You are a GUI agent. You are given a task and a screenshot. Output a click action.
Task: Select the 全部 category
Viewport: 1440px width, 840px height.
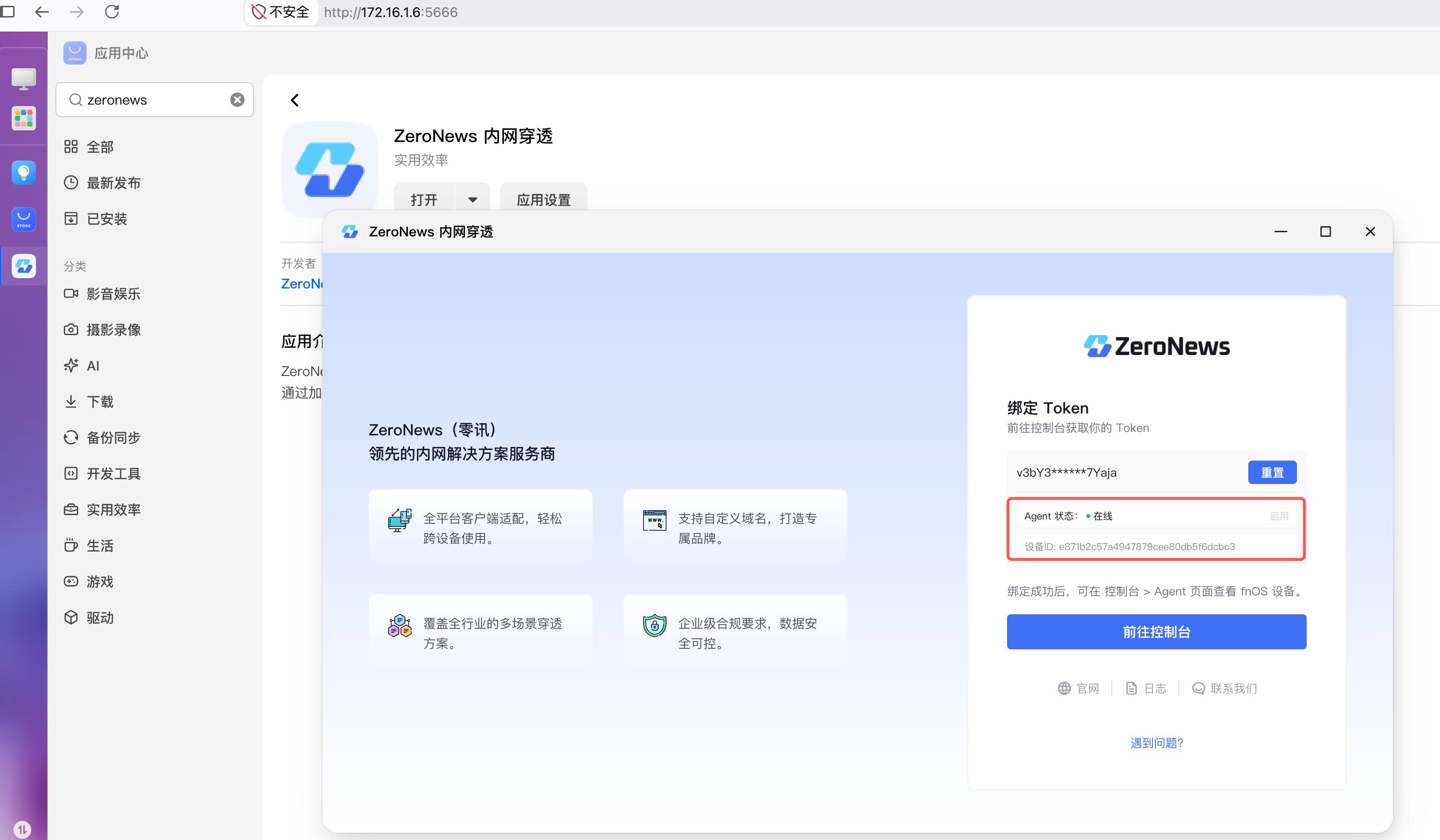coord(89,147)
